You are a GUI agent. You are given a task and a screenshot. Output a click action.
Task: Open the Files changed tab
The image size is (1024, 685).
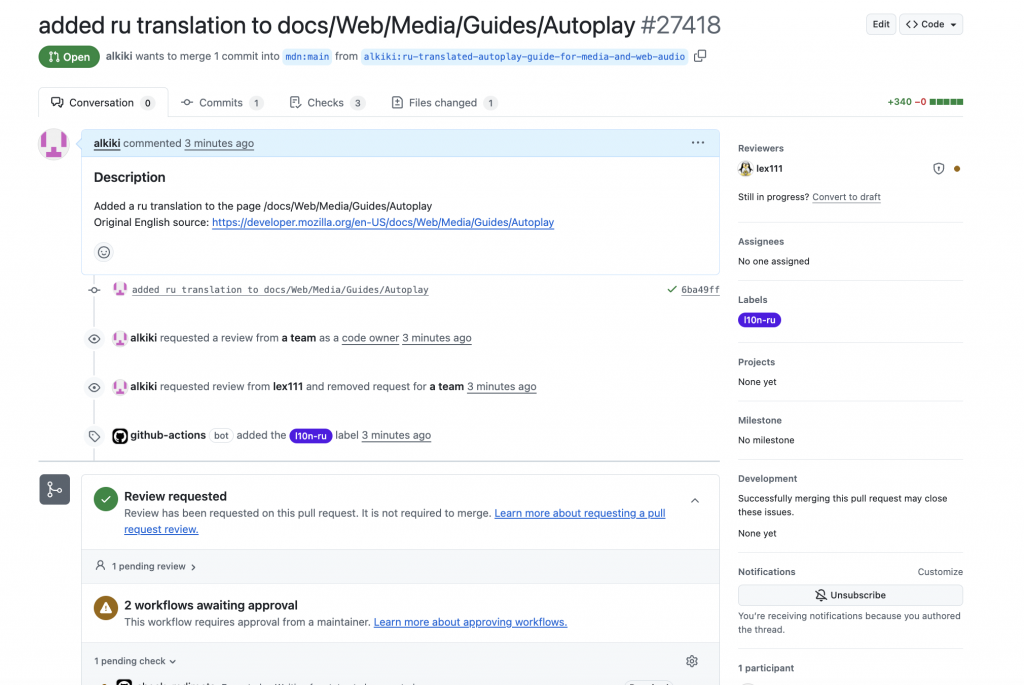coord(443,103)
